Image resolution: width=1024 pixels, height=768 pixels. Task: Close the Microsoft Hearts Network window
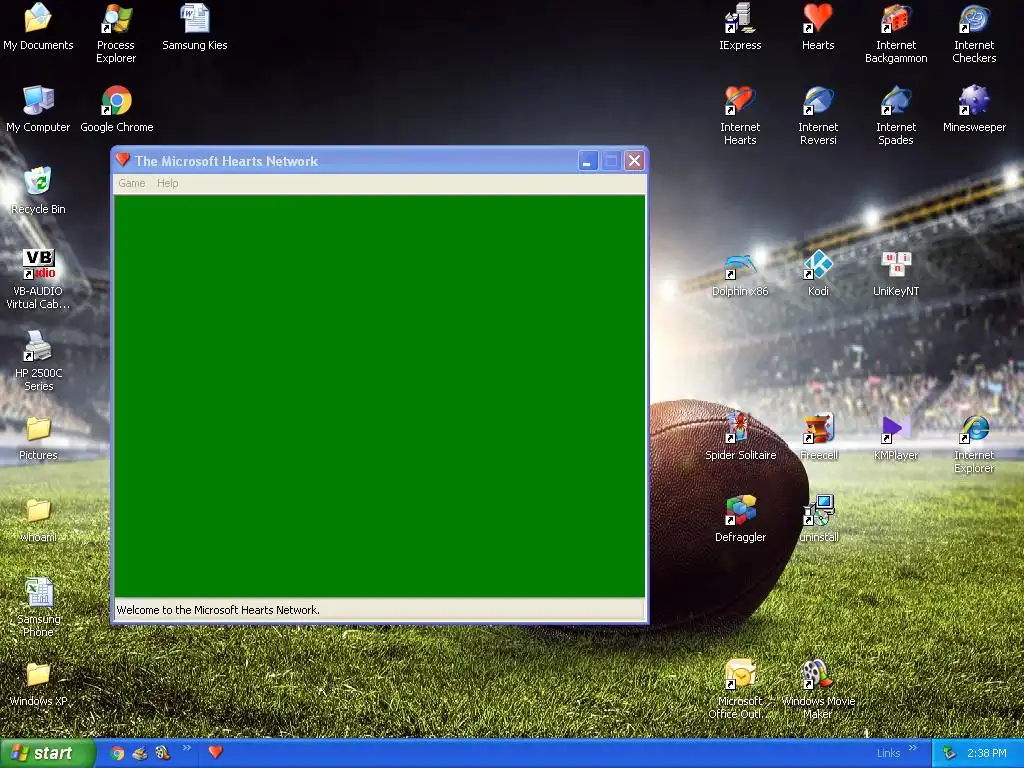point(634,161)
